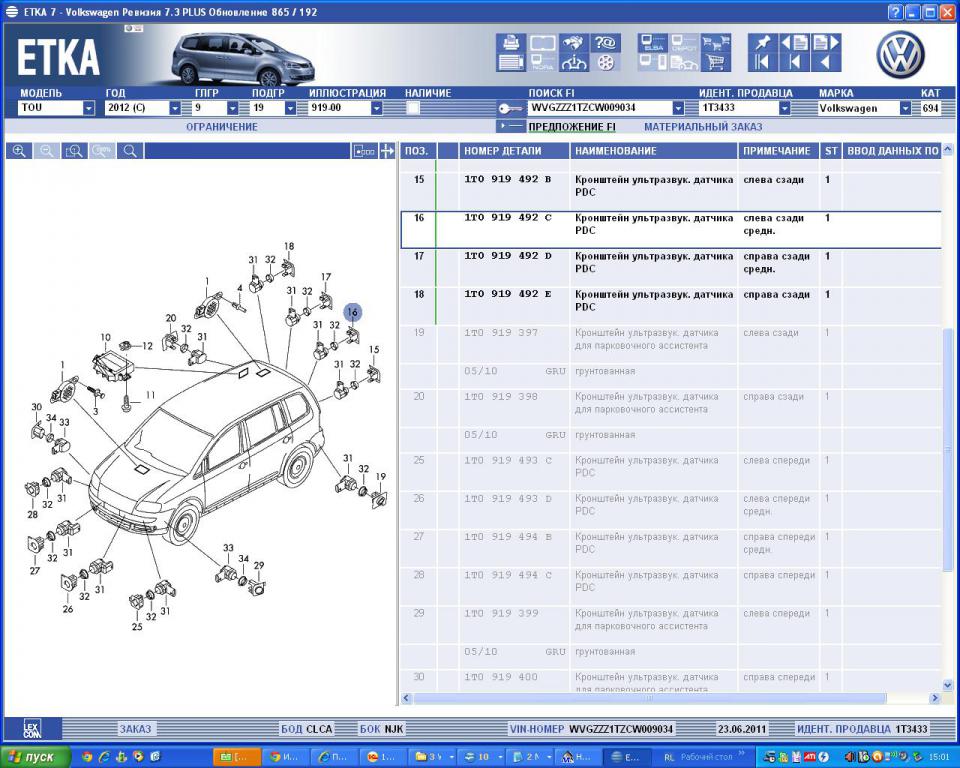Click the plain magnifier icon in illustration toolbar
Viewport: 960px width, 768px height.
point(130,151)
